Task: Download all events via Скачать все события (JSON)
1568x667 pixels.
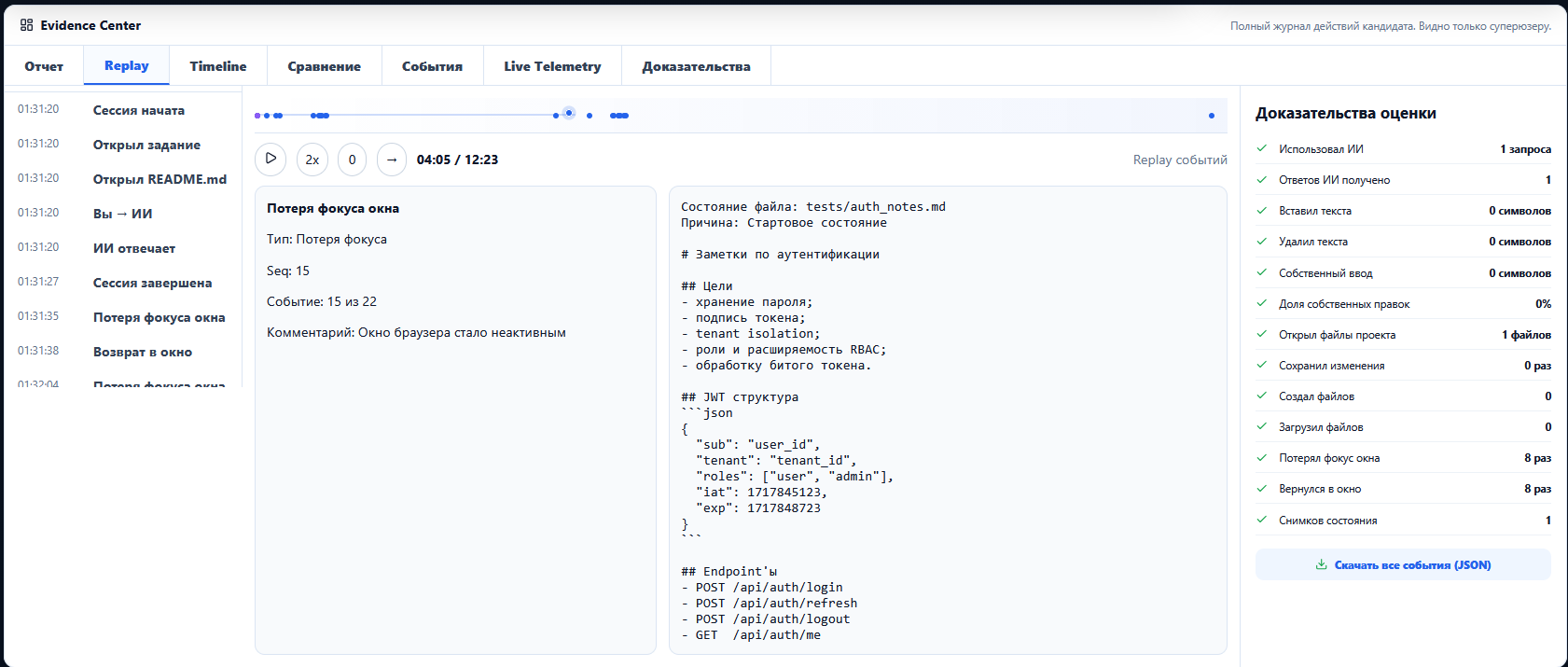Action: 1403,564
